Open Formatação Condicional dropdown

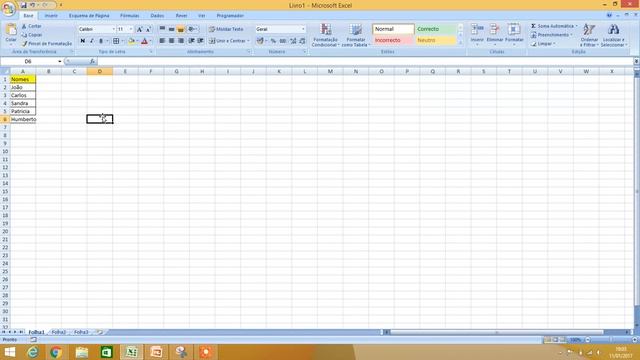click(325, 36)
